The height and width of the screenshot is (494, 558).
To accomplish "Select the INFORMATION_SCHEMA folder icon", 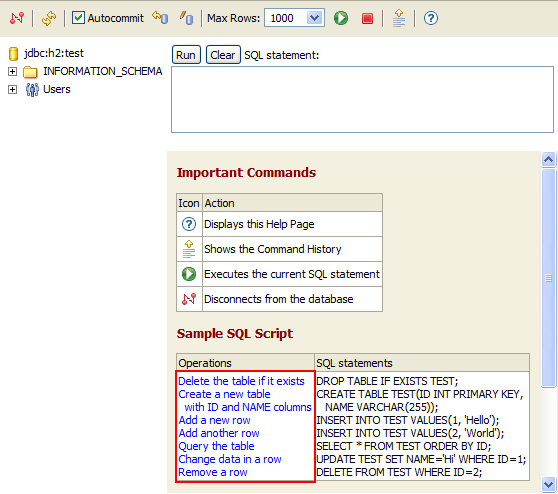I will pos(30,72).
